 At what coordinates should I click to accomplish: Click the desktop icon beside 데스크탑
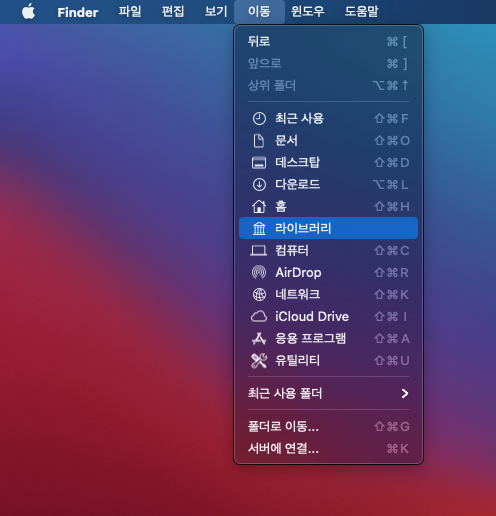pos(259,163)
